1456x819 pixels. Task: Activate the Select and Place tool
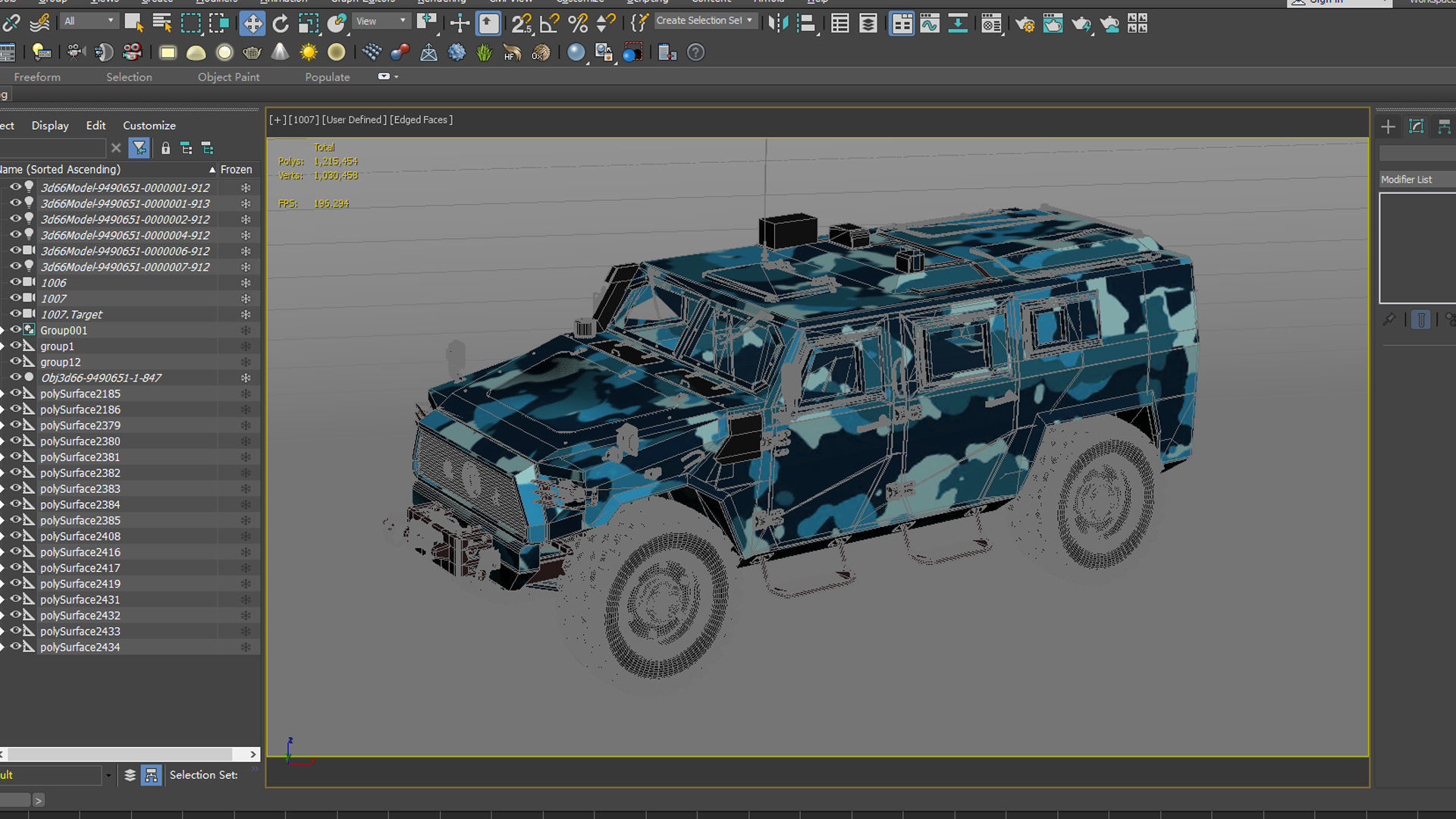(x=337, y=24)
